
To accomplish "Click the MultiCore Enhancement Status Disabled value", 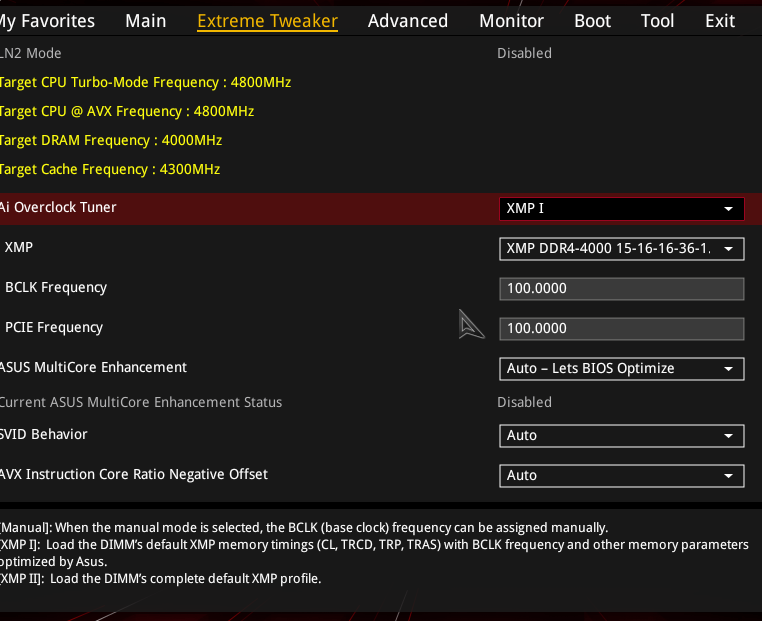I will [524, 402].
